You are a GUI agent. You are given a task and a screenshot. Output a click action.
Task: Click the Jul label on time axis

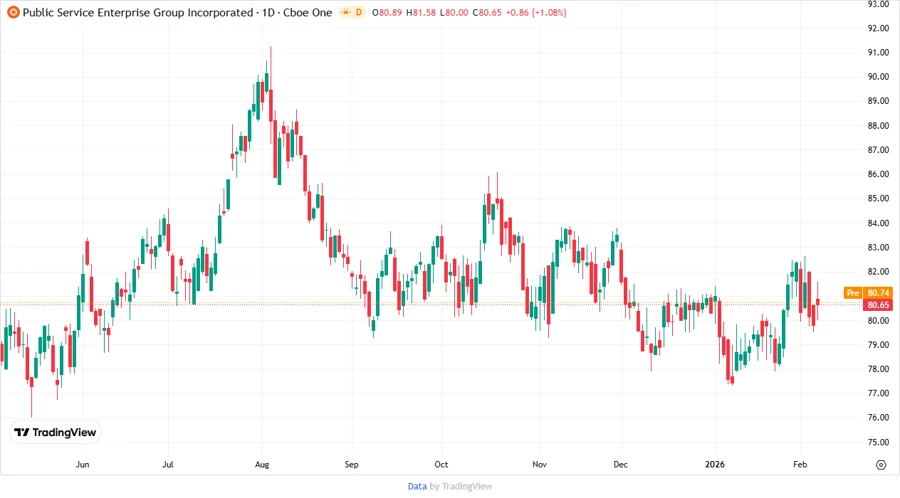click(168, 464)
